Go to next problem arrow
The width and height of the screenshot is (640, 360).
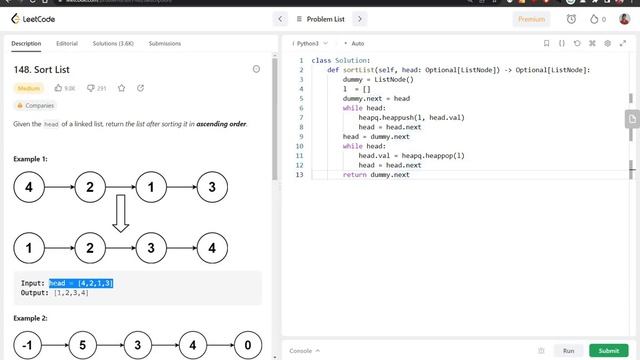[x=360, y=19]
